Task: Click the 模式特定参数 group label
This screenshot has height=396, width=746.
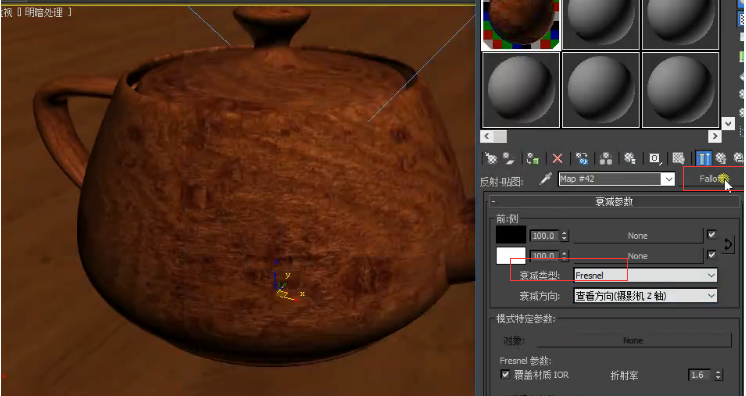Action: click(526, 319)
